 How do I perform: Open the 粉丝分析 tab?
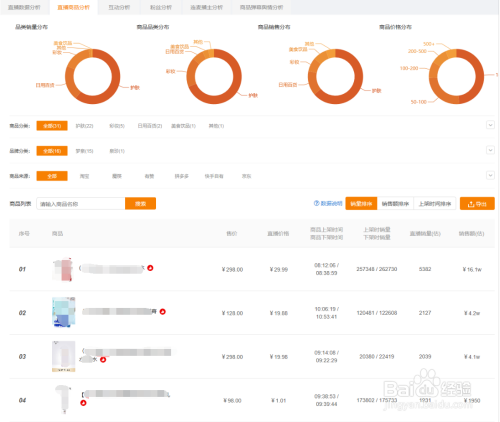pyautogui.click(x=161, y=7)
